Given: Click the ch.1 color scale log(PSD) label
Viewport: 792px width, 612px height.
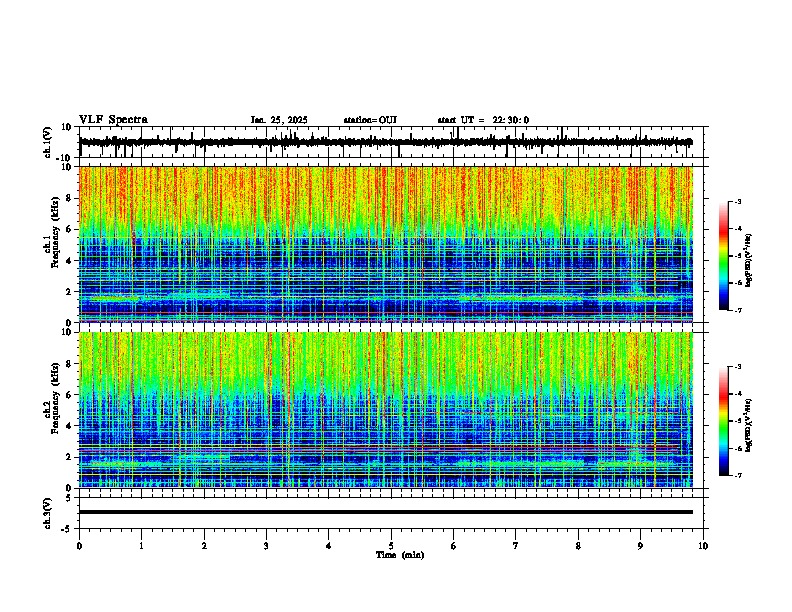Looking at the screenshot, I should click(x=749, y=261).
